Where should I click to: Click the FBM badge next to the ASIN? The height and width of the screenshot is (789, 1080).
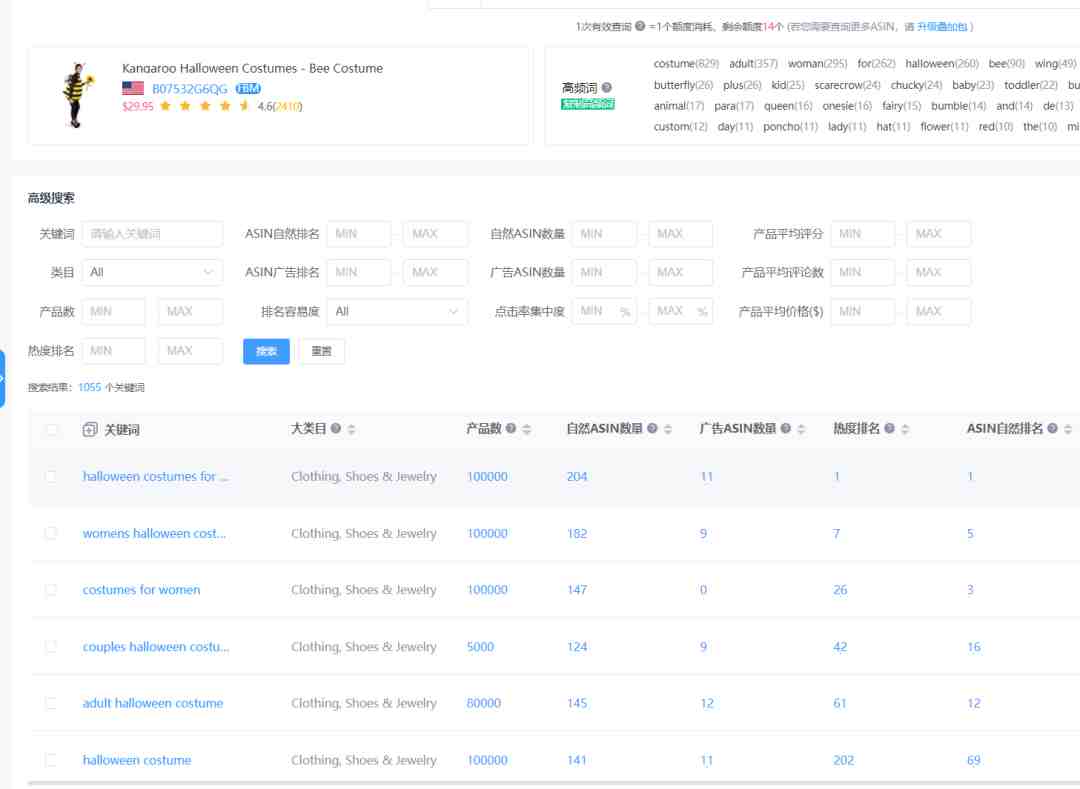coord(248,88)
